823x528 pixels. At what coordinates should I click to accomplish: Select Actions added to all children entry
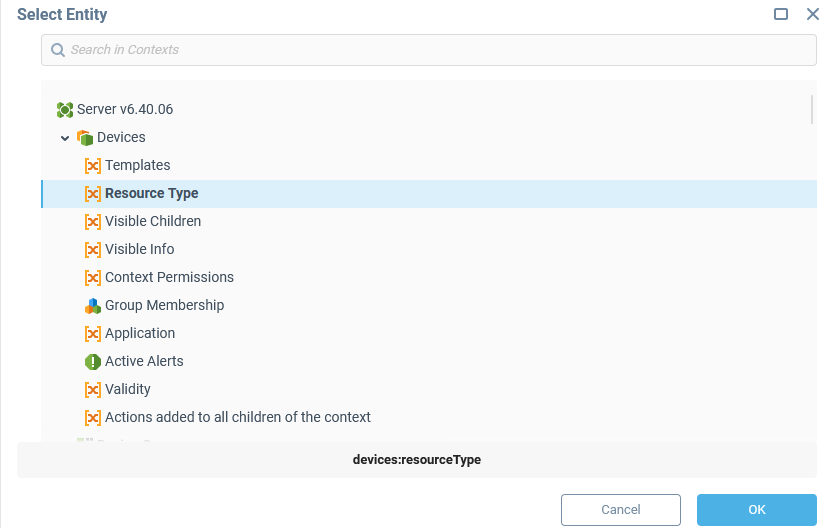click(238, 418)
